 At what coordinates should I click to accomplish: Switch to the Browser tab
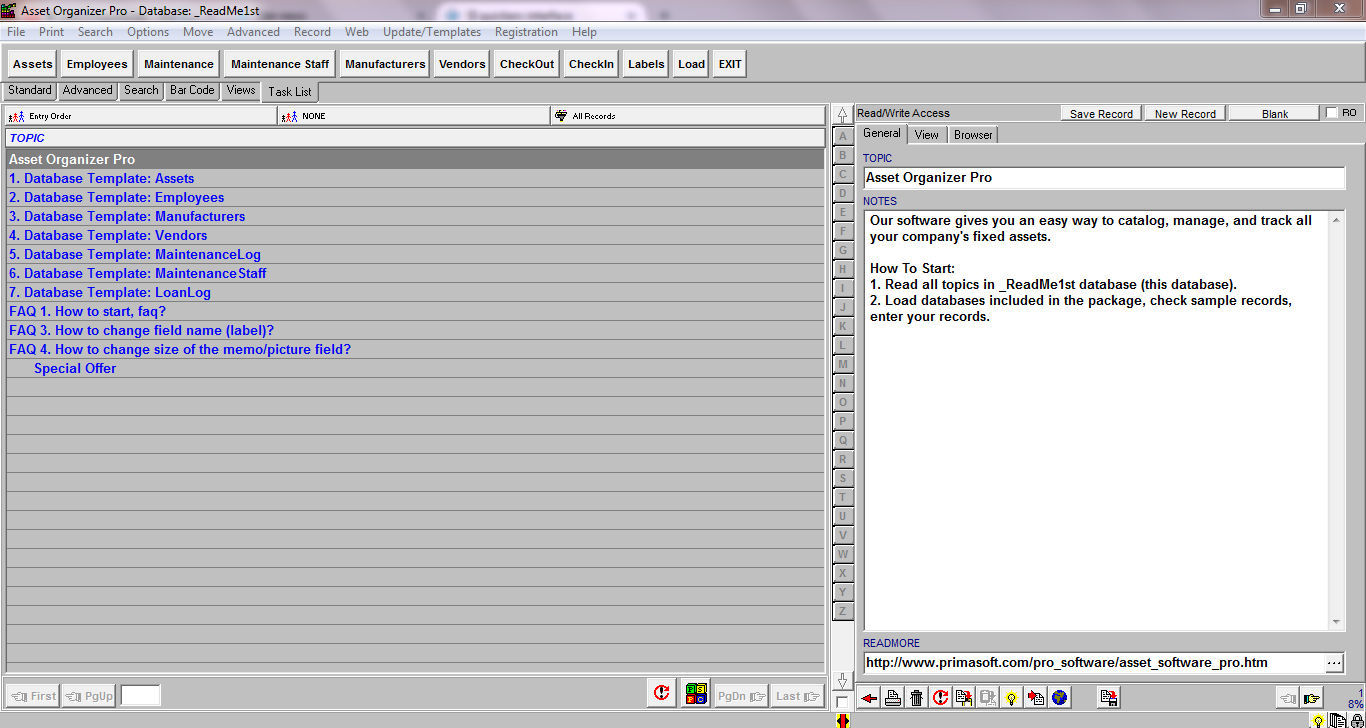[x=972, y=133]
